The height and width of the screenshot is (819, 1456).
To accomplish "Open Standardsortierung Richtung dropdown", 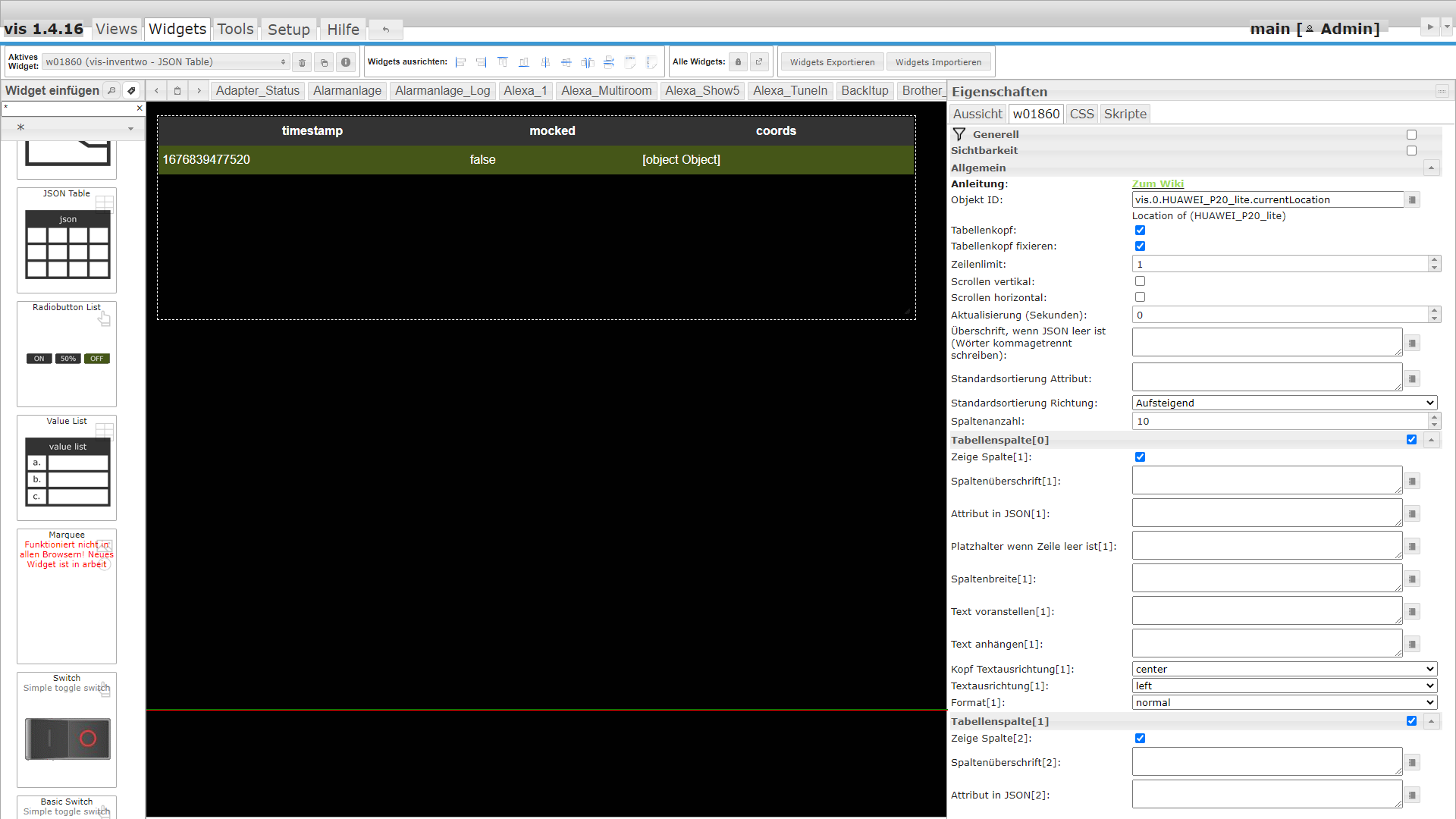I will (x=1285, y=403).
